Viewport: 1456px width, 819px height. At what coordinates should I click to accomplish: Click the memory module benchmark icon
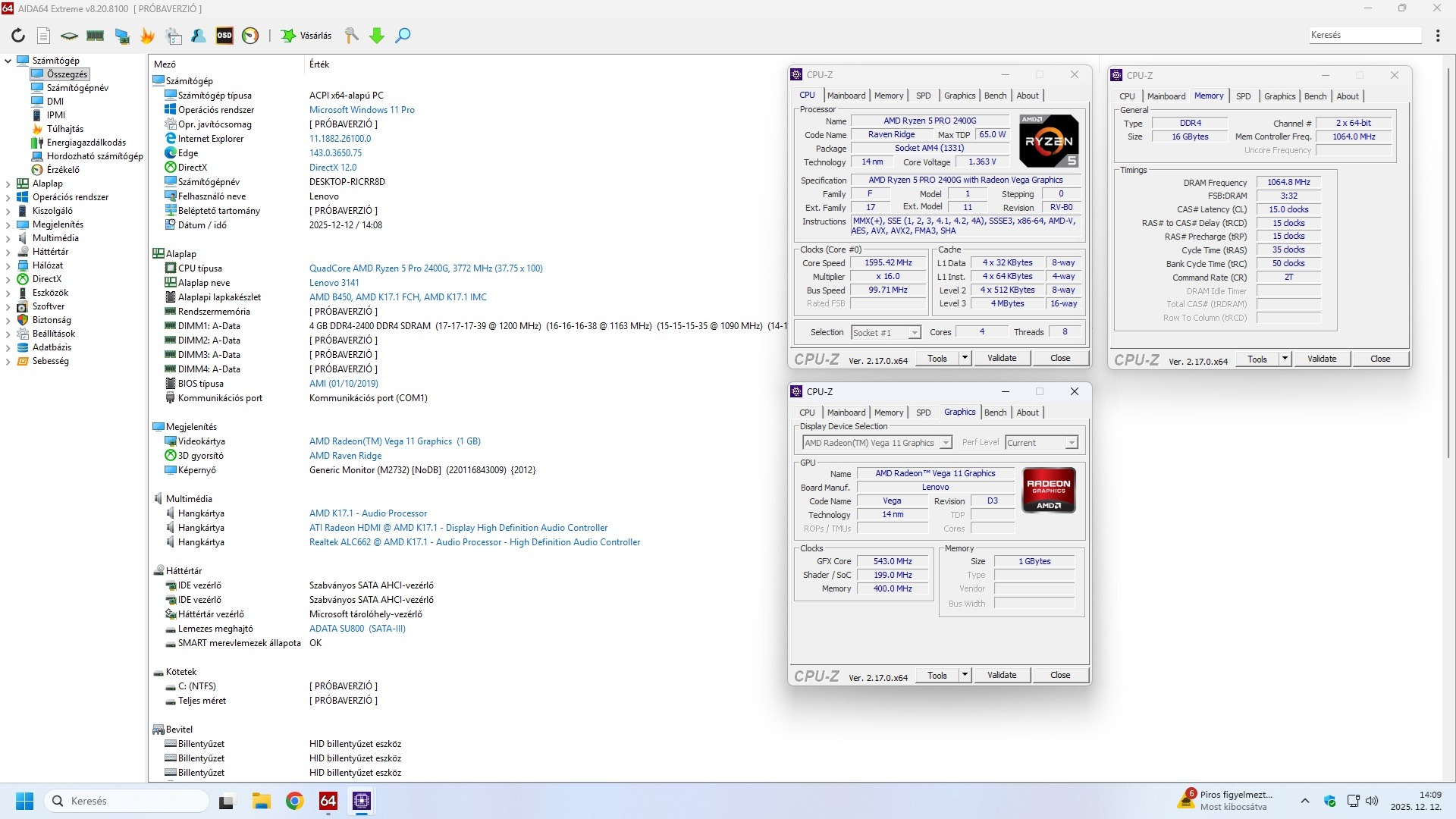[96, 36]
